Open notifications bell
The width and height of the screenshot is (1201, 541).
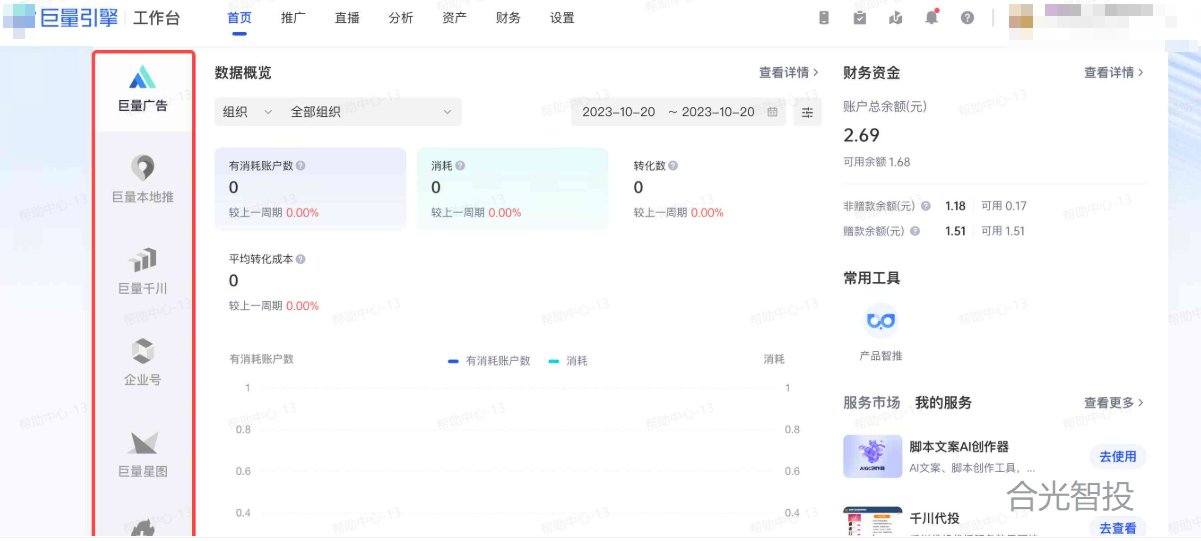pos(931,18)
